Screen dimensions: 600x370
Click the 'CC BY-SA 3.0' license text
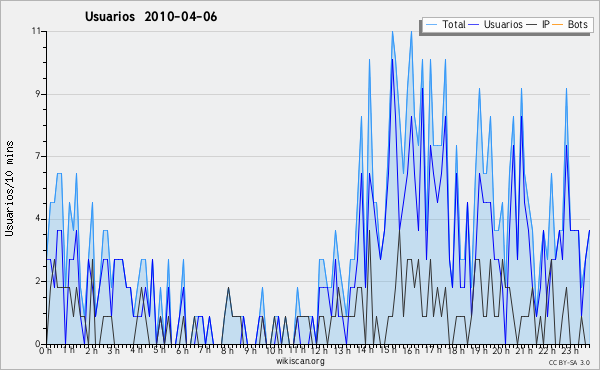(x=569, y=362)
